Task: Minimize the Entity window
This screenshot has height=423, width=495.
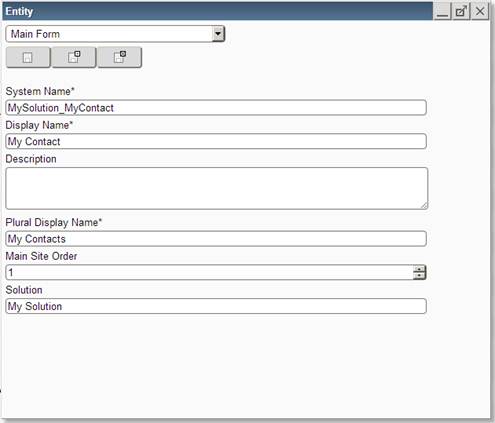Action: [442, 11]
